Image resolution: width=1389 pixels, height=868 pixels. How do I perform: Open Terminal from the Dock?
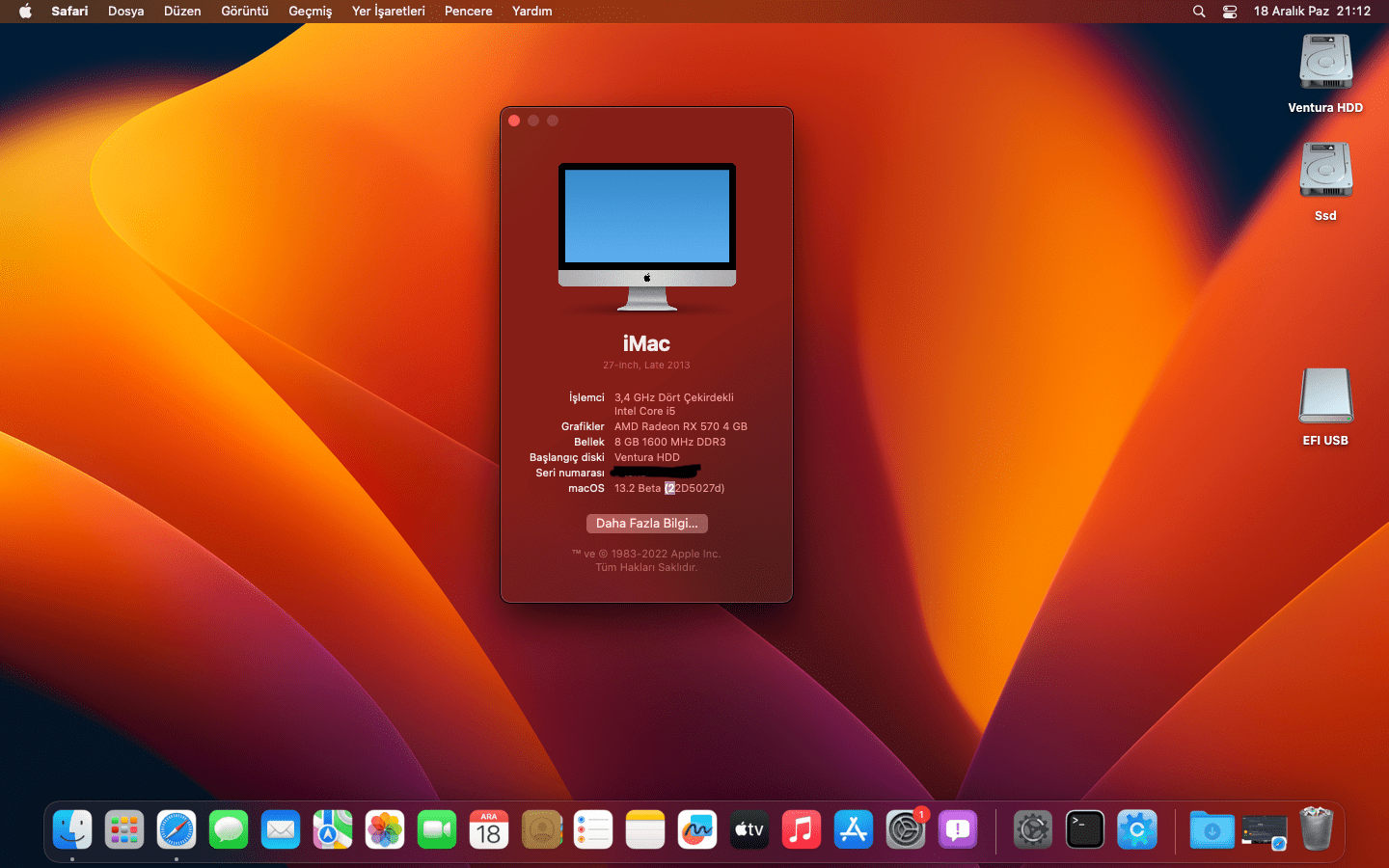coord(1085,829)
